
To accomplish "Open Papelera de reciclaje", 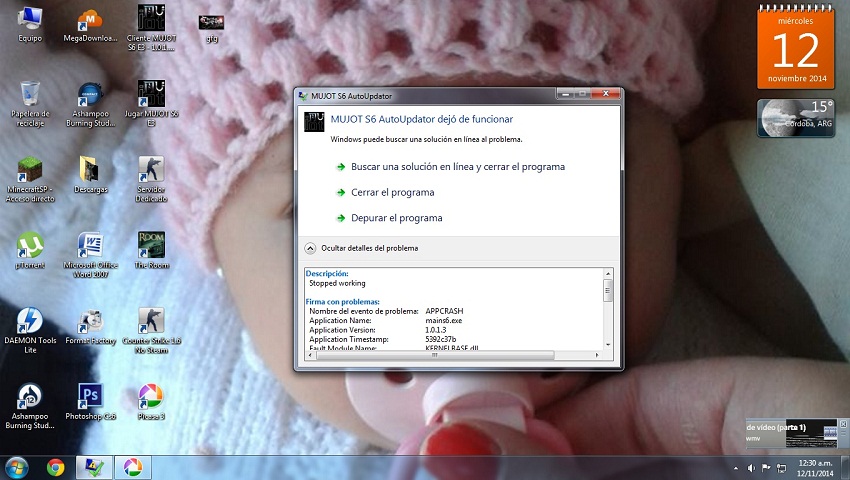I will (x=30, y=95).
